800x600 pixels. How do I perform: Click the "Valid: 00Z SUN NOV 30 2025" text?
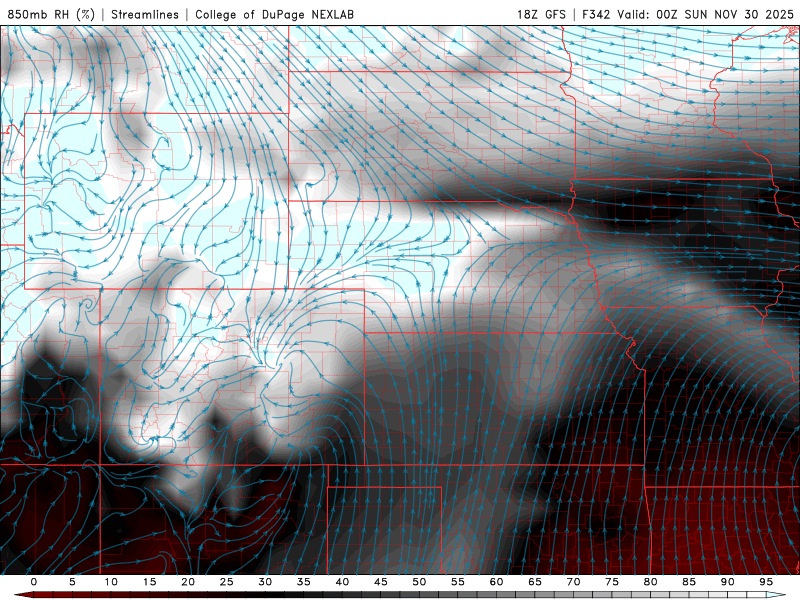706,14
